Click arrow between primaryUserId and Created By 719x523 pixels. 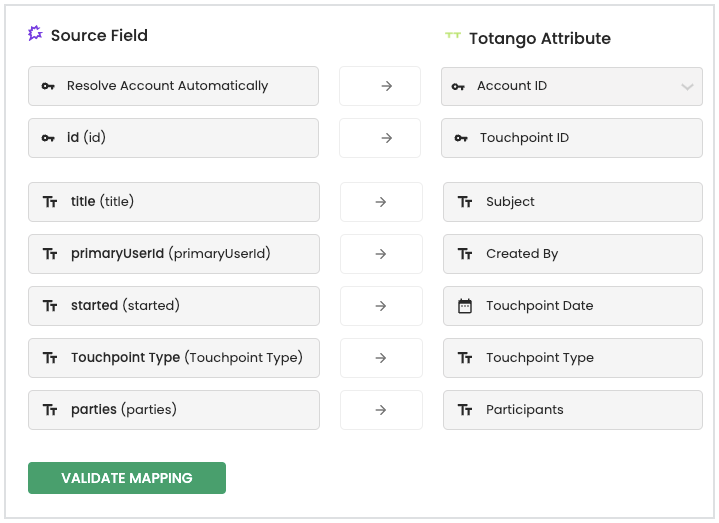click(x=381, y=254)
